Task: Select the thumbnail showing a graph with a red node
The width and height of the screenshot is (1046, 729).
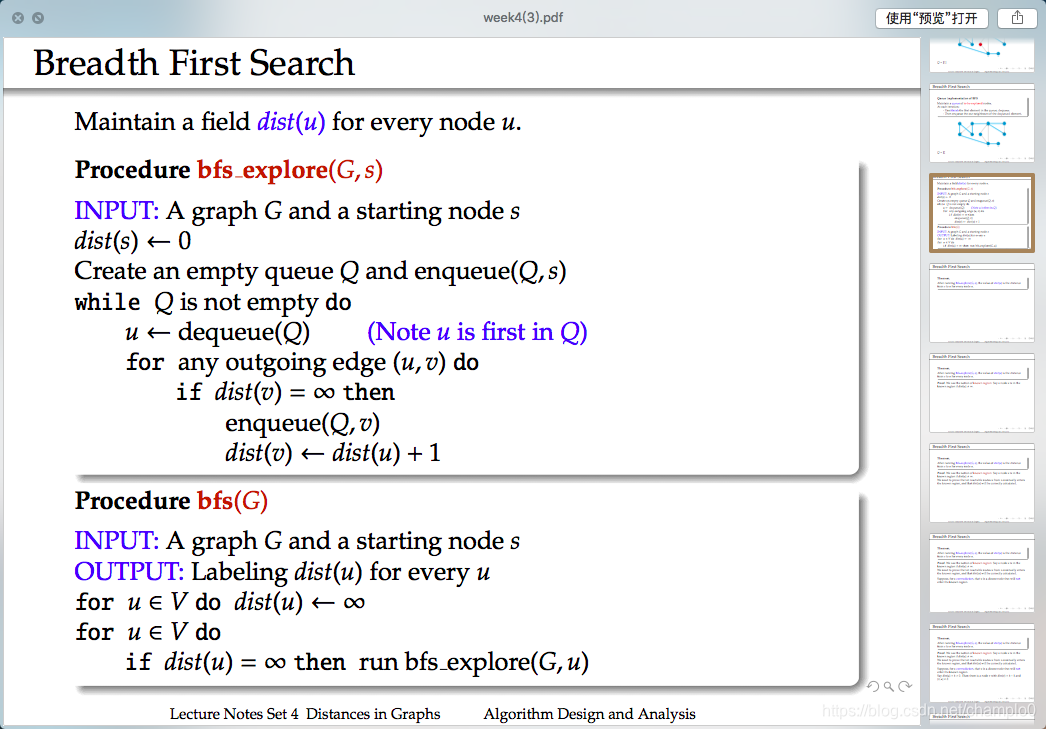Action: 982,55
